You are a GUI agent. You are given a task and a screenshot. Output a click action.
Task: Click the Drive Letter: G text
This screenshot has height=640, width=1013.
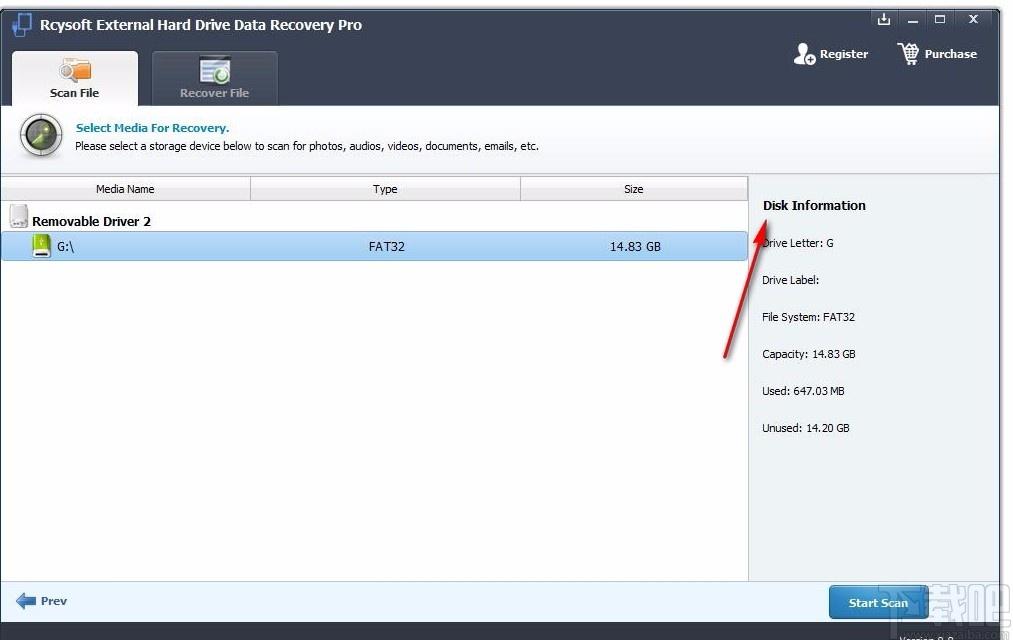[798, 243]
